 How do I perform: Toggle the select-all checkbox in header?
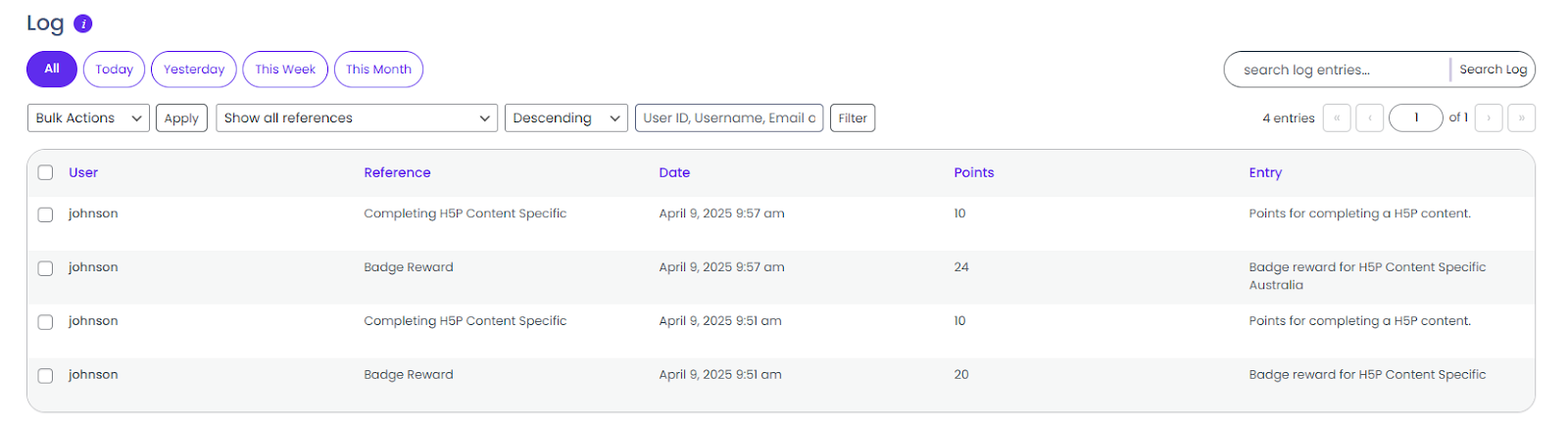pos(45,173)
